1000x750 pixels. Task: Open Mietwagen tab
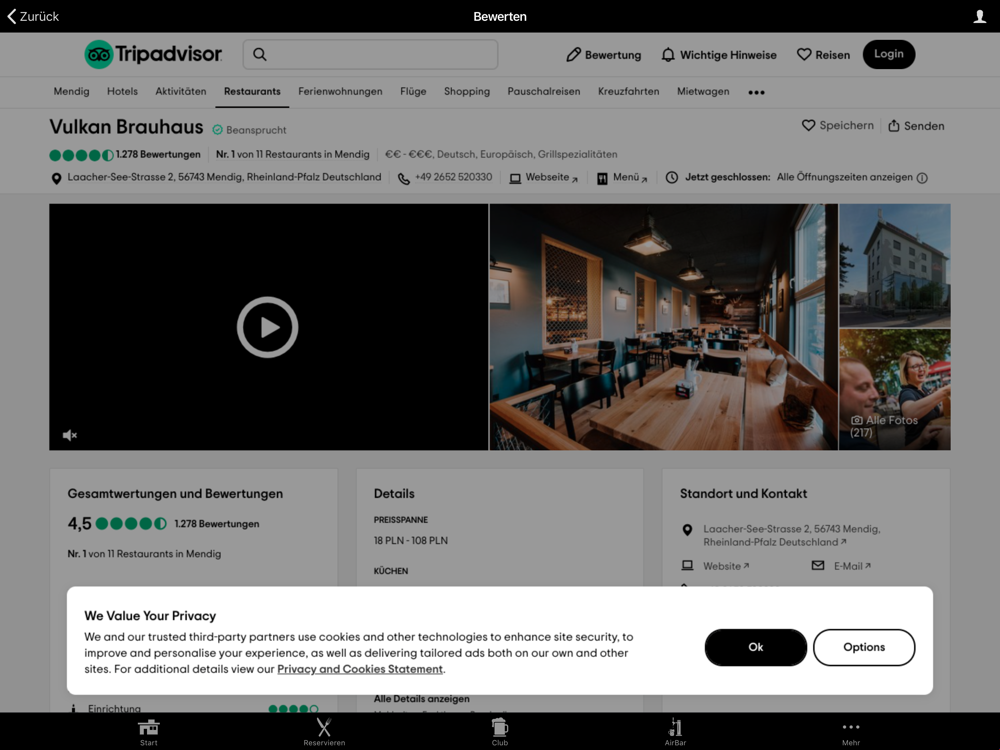703,91
